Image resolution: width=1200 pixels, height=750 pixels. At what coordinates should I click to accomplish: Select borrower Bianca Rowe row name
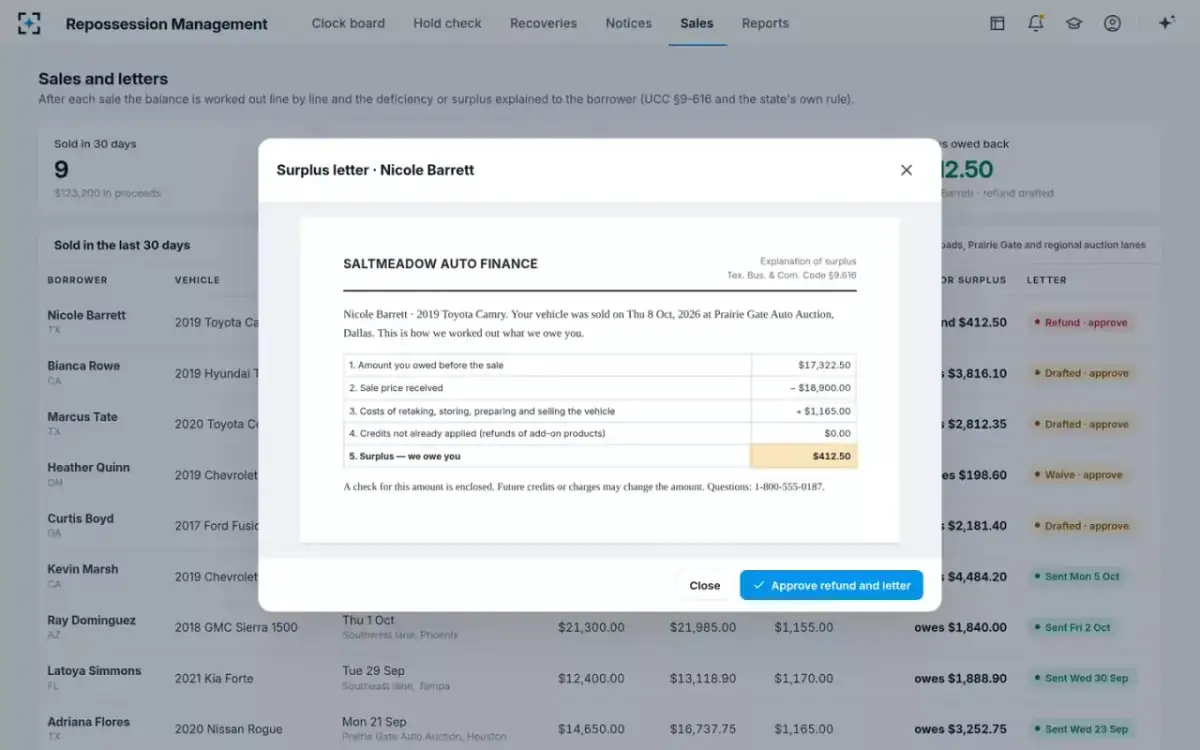[x=83, y=366]
